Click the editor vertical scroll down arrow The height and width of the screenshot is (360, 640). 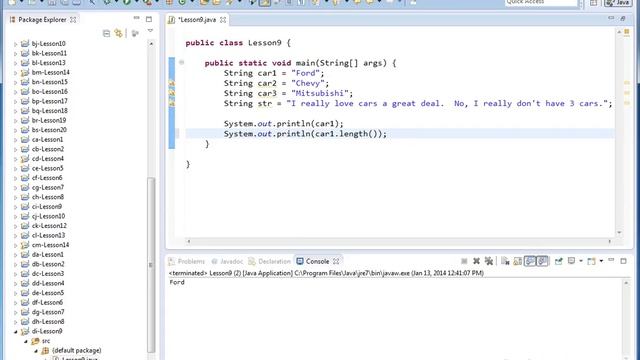tap(619, 233)
